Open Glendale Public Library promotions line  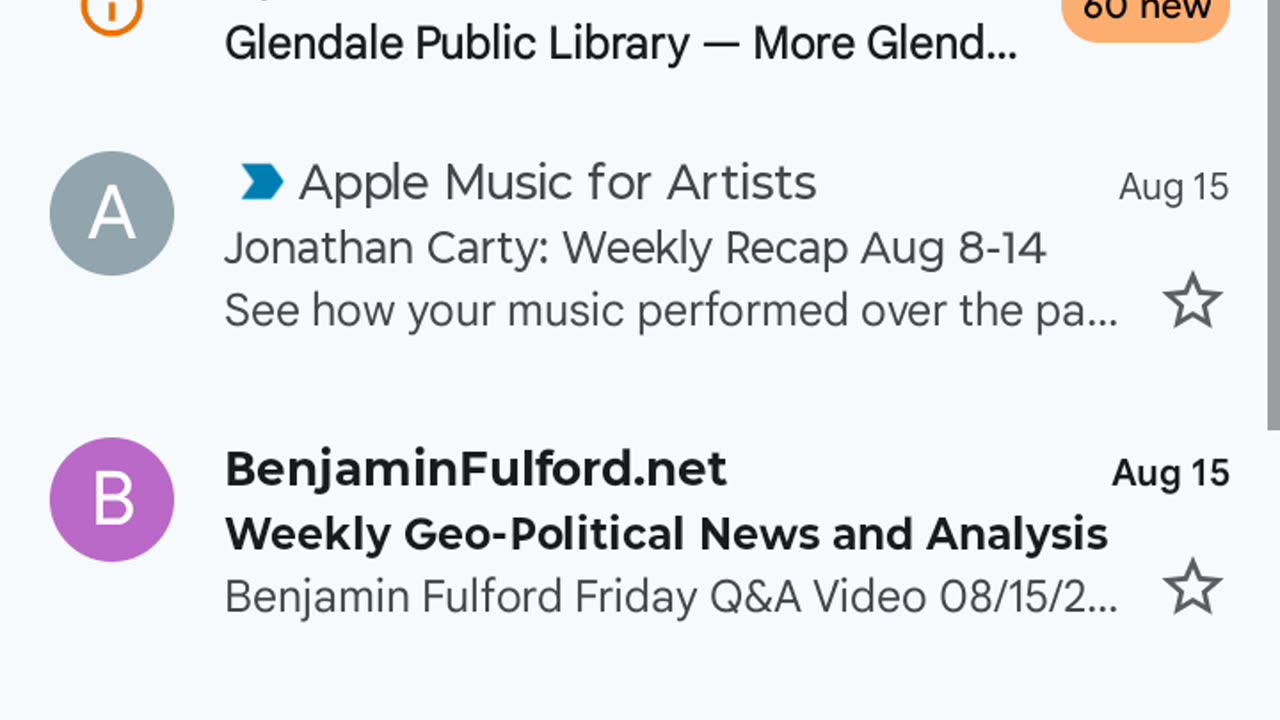[x=620, y=44]
